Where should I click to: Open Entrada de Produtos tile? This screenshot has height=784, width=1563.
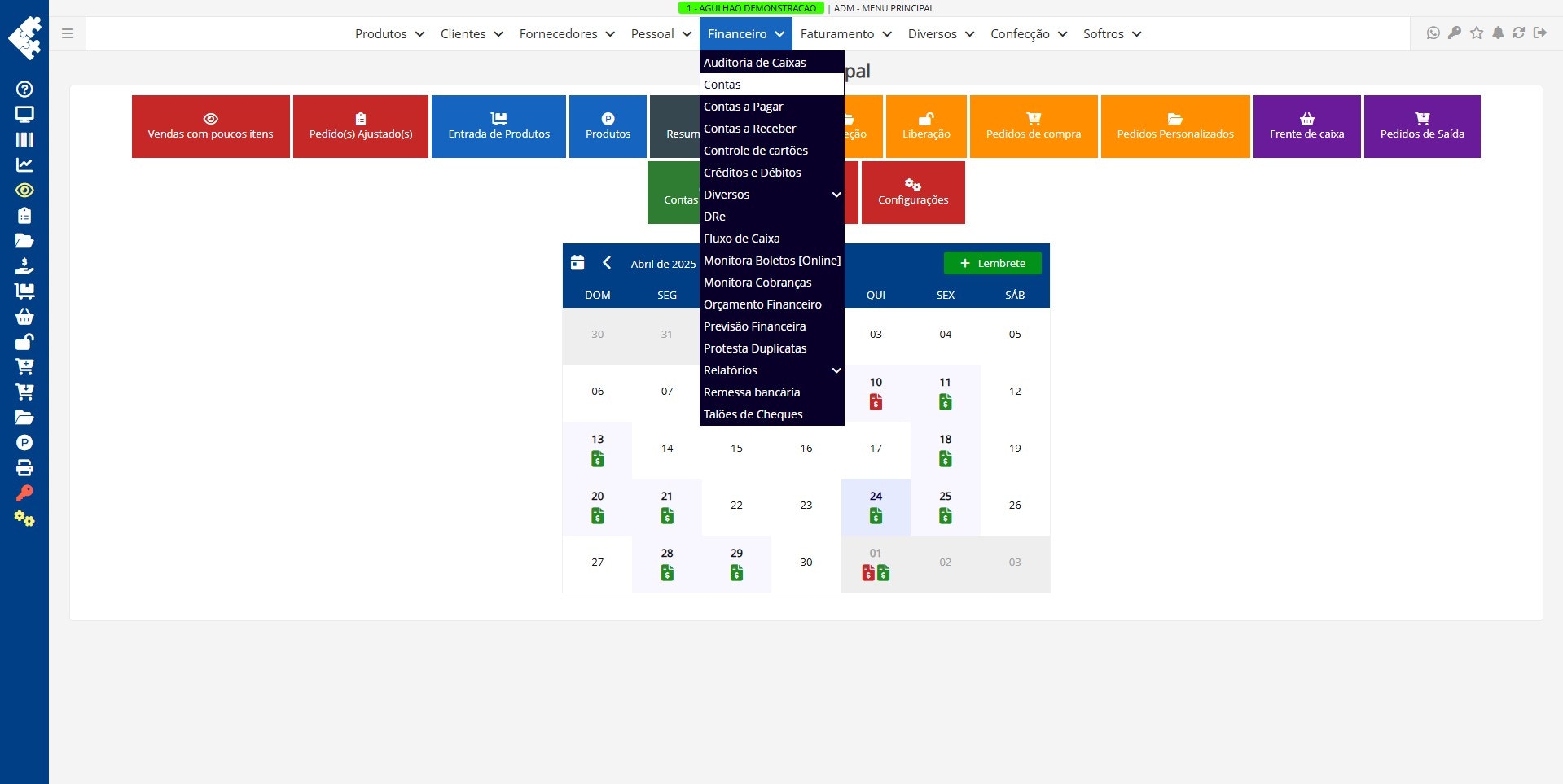click(498, 126)
